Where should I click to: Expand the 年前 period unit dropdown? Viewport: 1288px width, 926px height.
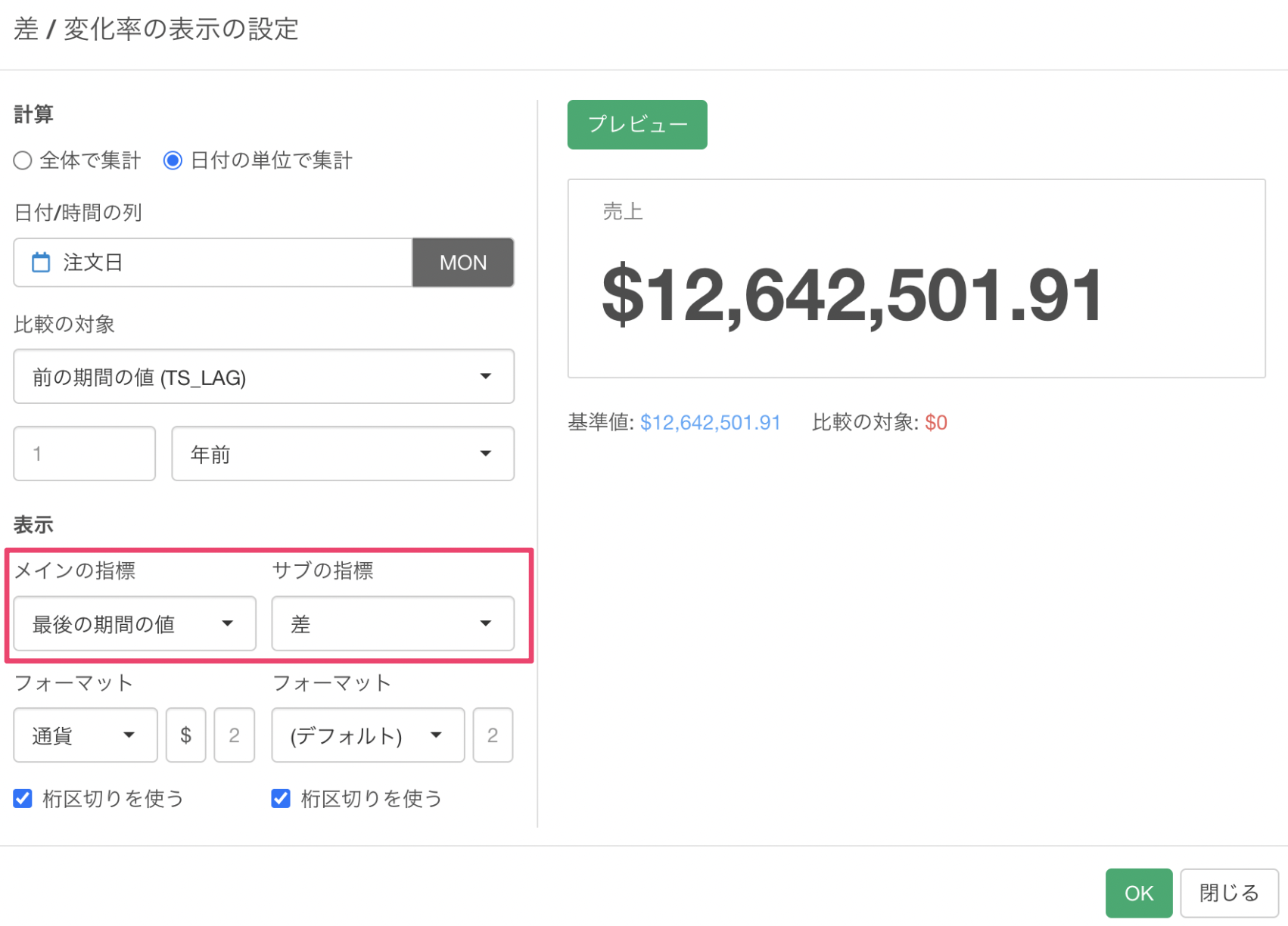[x=342, y=454]
